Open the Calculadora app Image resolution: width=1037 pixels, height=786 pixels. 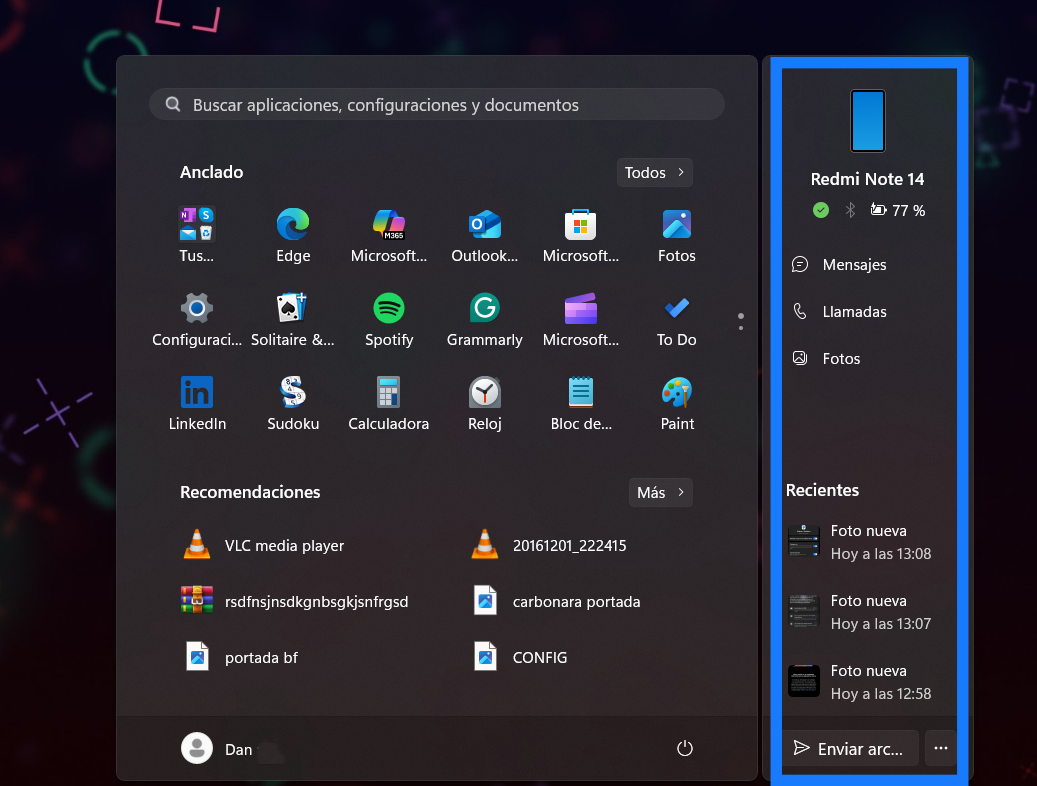pyautogui.click(x=389, y=404)
